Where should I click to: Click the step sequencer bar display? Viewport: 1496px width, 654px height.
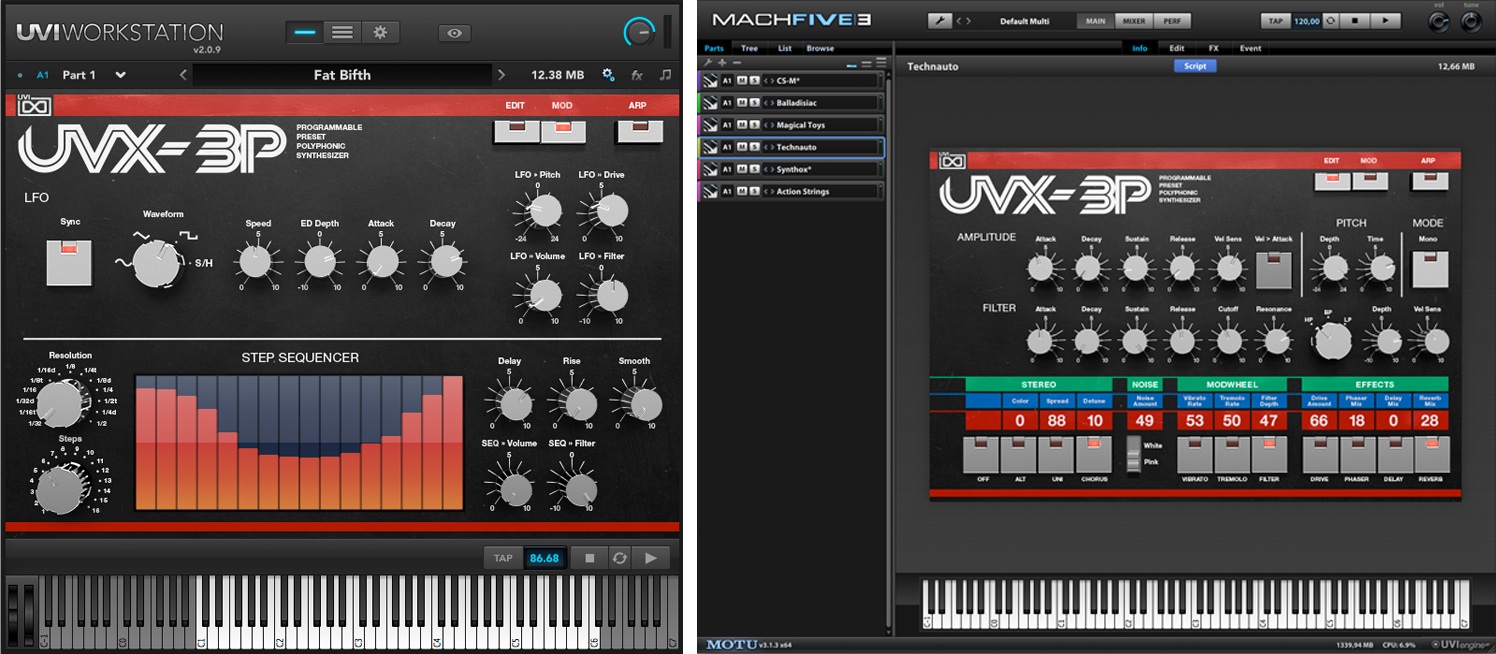click(x=299, y=443)
